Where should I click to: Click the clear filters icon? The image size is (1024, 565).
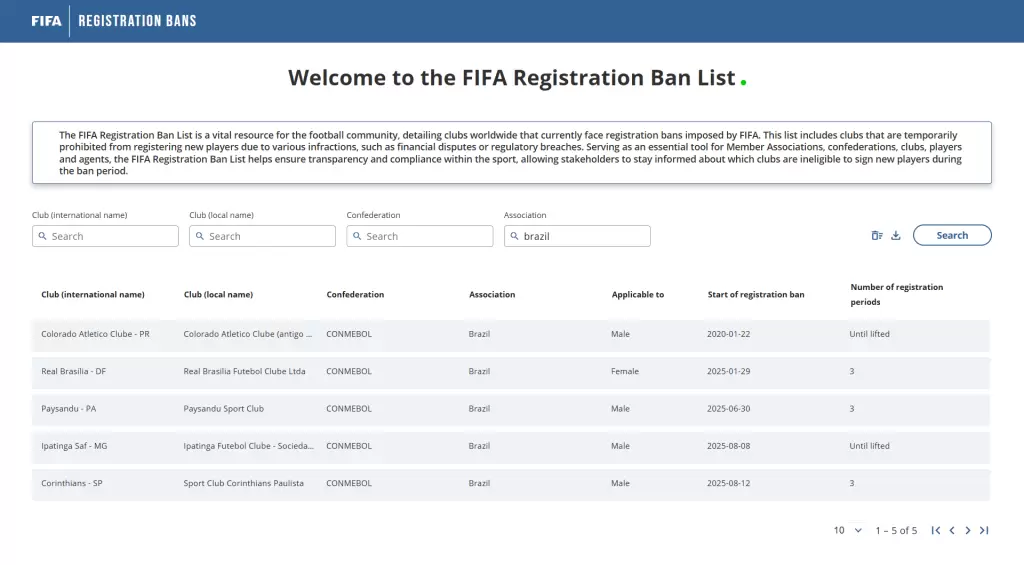877,236
